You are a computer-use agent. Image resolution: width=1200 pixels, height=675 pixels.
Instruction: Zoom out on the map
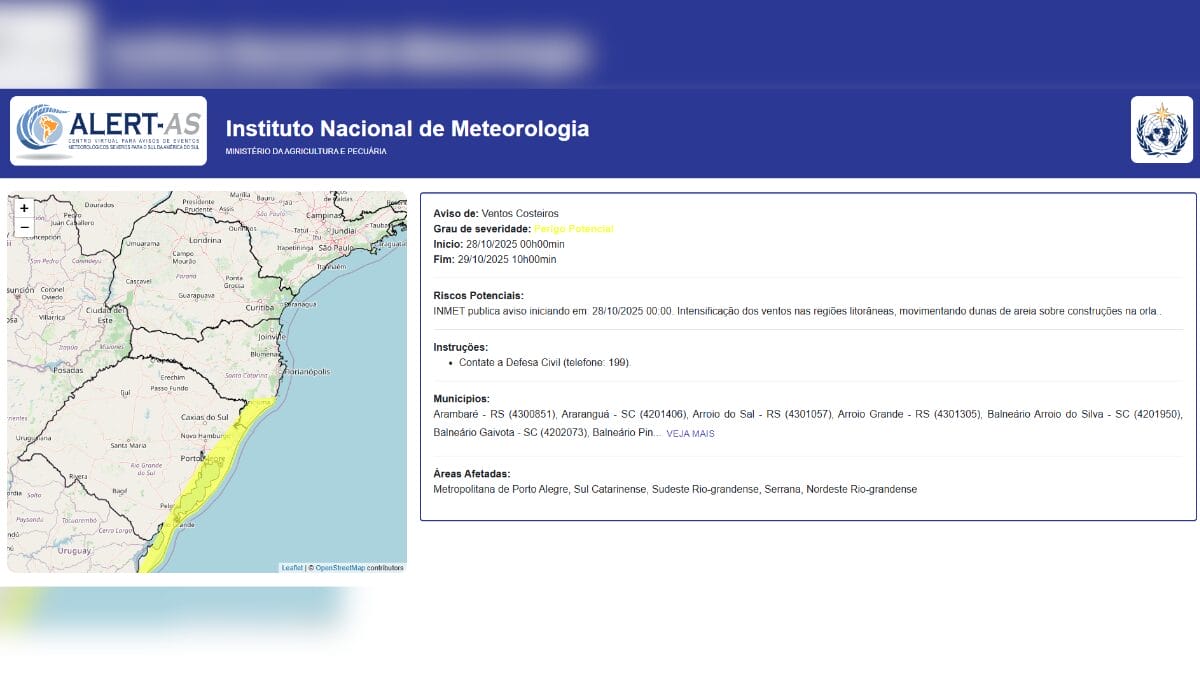(x=24, y=228)
